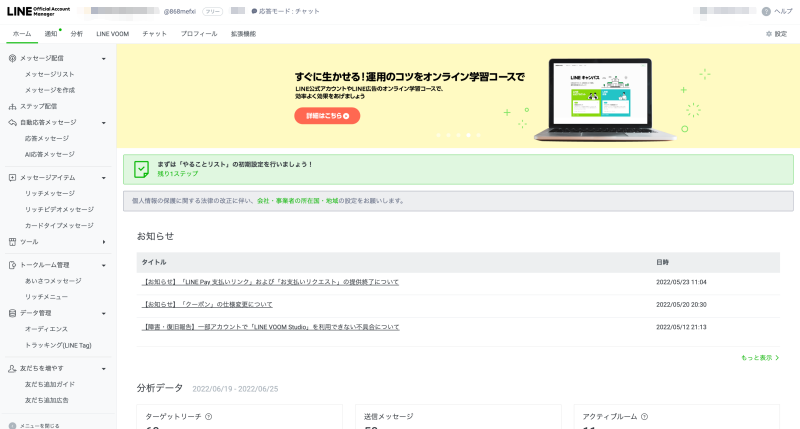The width and height of the screenshot is (800, 429).
Task: Collapse the トークルーム管理 section arrow
Action: (x=103, y=266)
